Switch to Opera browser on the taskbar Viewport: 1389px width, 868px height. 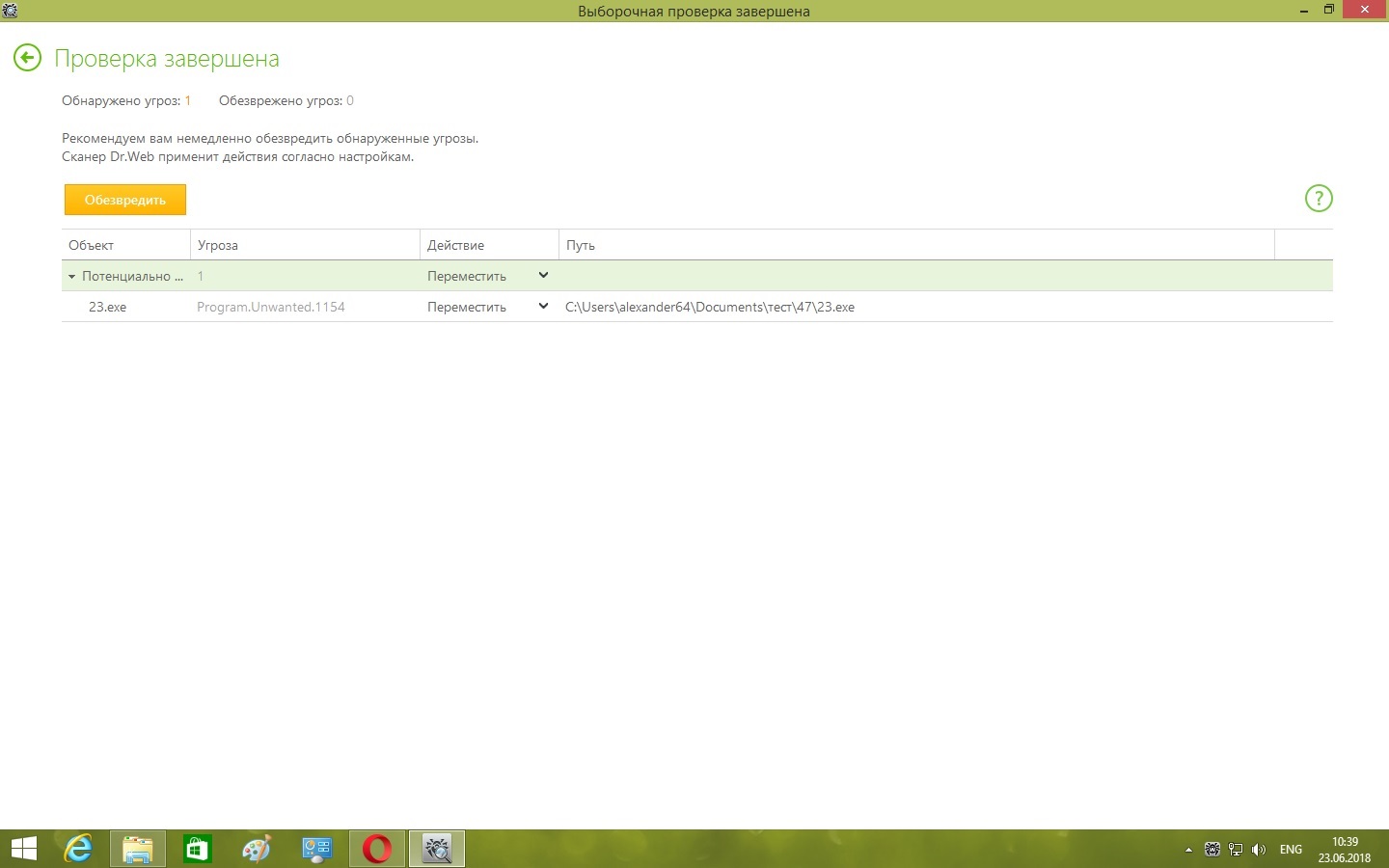(377, 849)
